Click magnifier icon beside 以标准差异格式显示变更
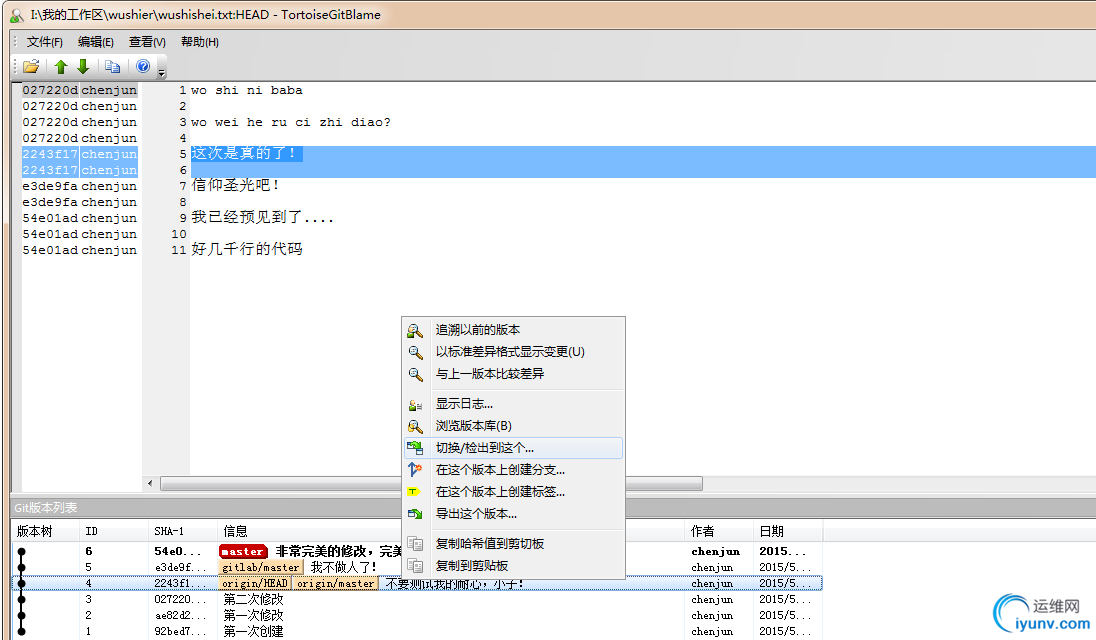The height and width of the screenshot is (640, 1096). (415, 352)
